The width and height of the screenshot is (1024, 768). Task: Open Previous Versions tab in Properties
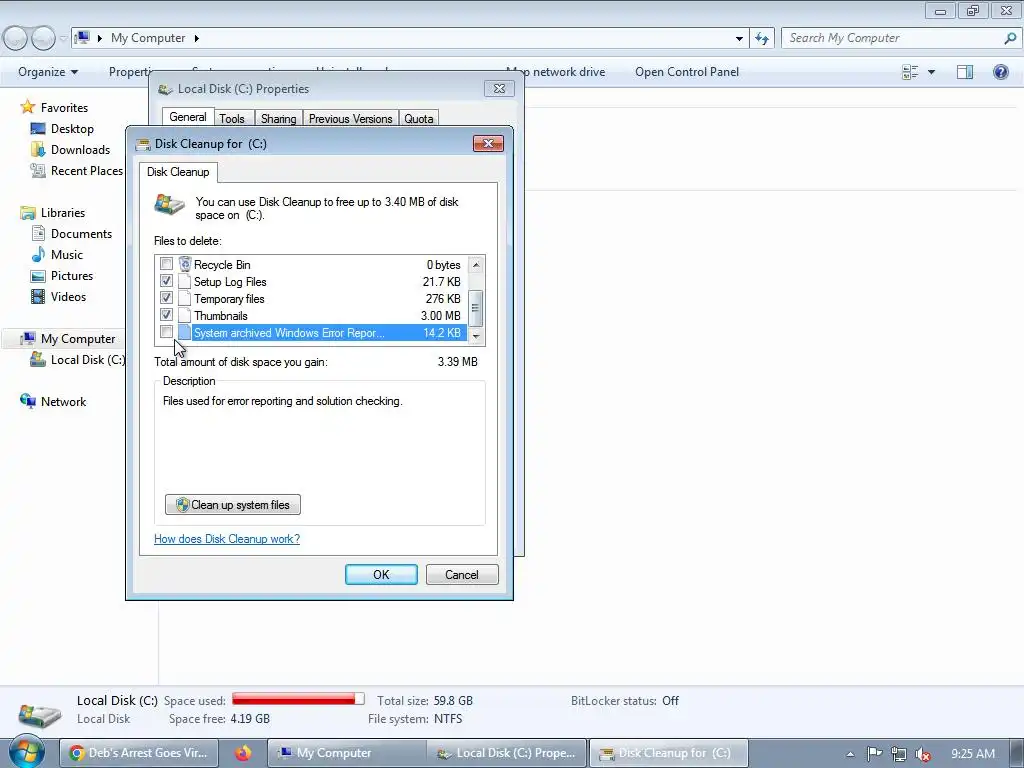(351, 119)
